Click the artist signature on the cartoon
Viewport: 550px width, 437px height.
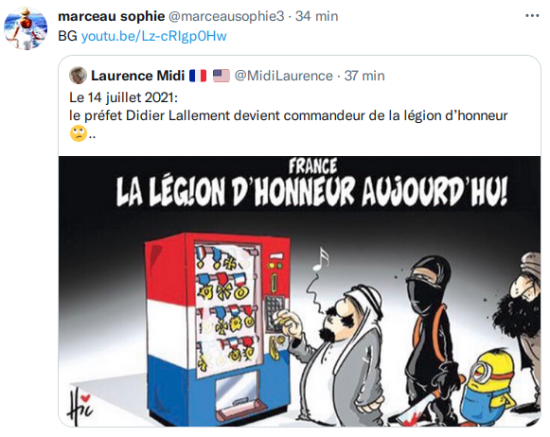tap(79, 406)
